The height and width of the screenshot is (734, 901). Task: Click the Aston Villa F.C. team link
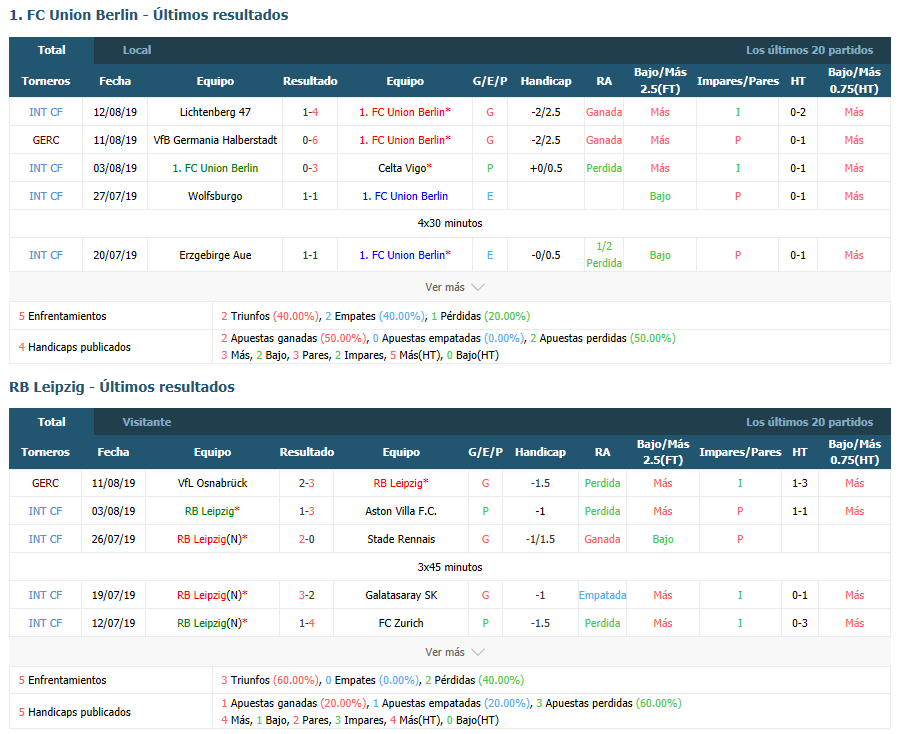click(x=401, y=511)
